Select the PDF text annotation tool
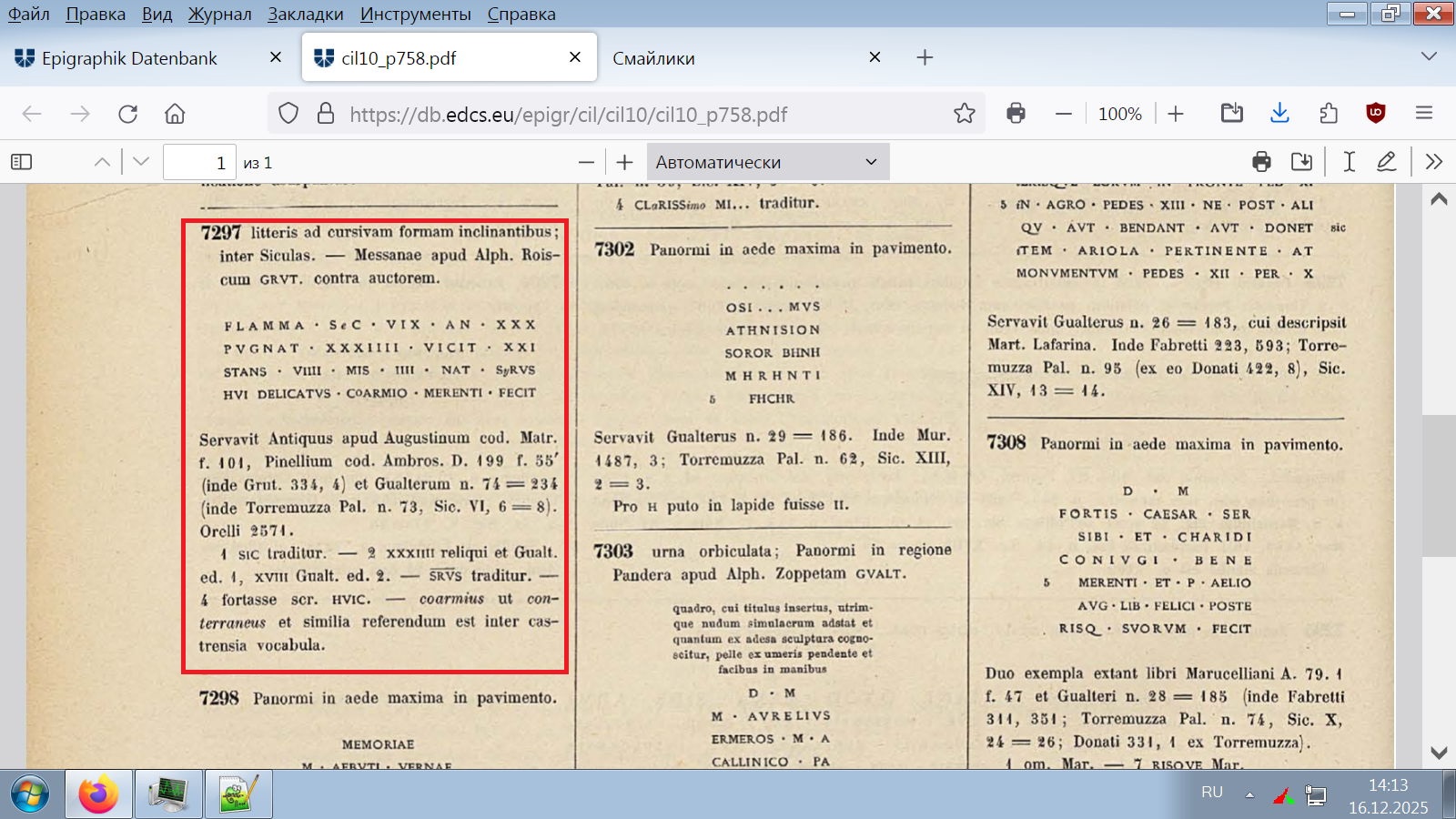Image resolution: width=1456 pixels, height=819 pixels. coord(1349,162)
